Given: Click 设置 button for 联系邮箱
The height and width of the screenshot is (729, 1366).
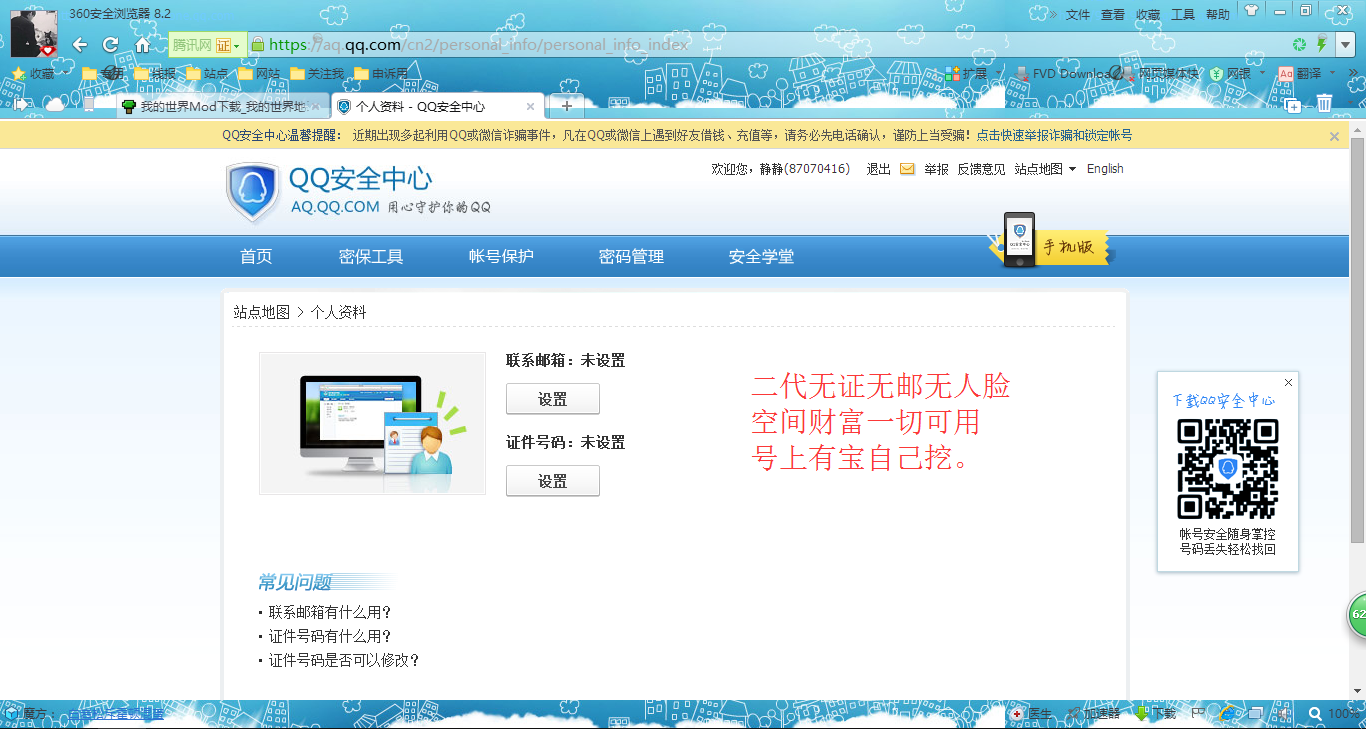Looking at the screenshot, I should 553,399.
